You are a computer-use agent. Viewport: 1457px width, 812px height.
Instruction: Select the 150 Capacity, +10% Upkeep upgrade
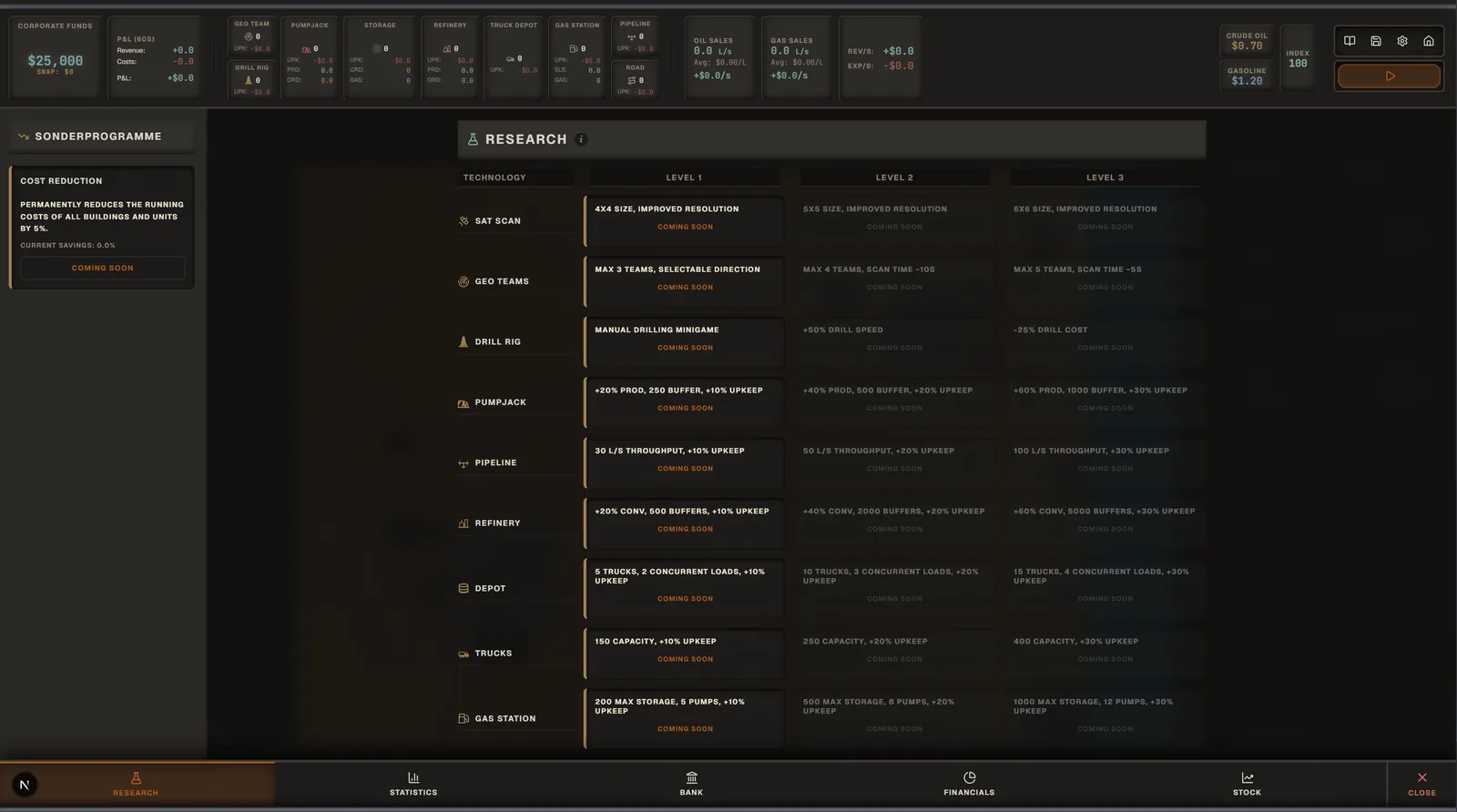pyautogui.click(x=684, y=653)
